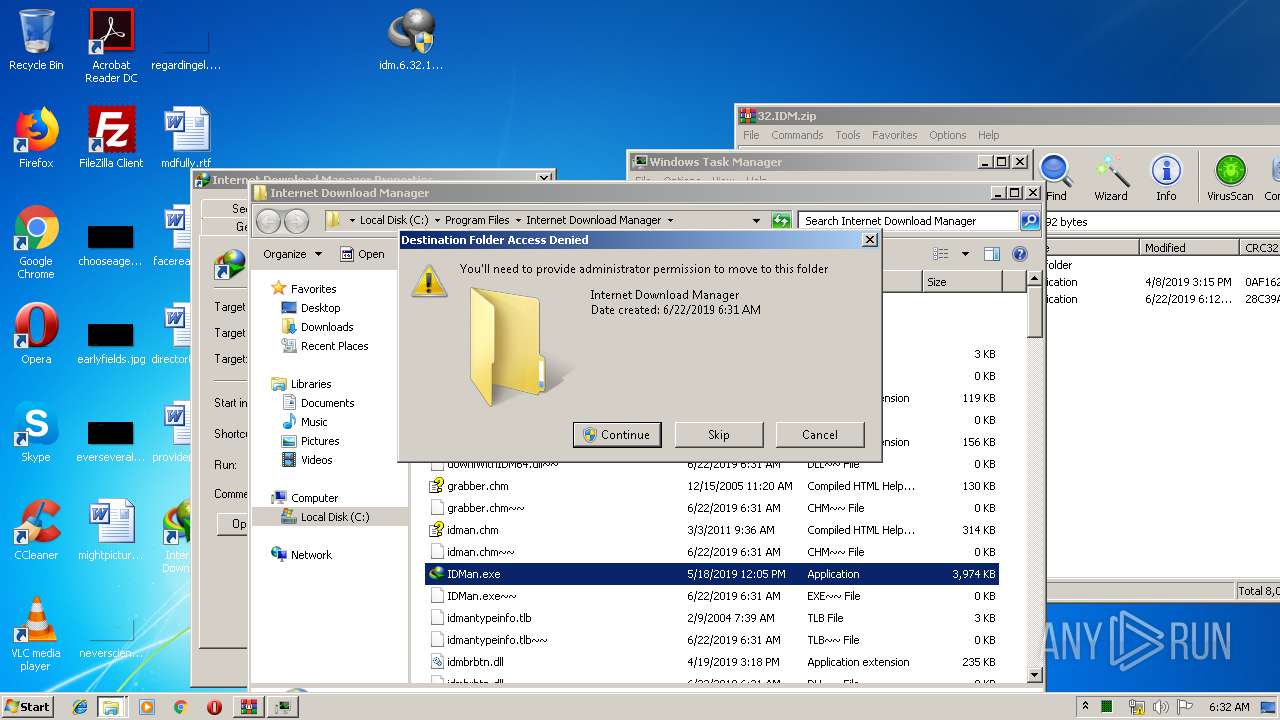Open Options menu in WinRAR
The height and width of the screenshot is (720, 1280).
click(x=947, y=135)
